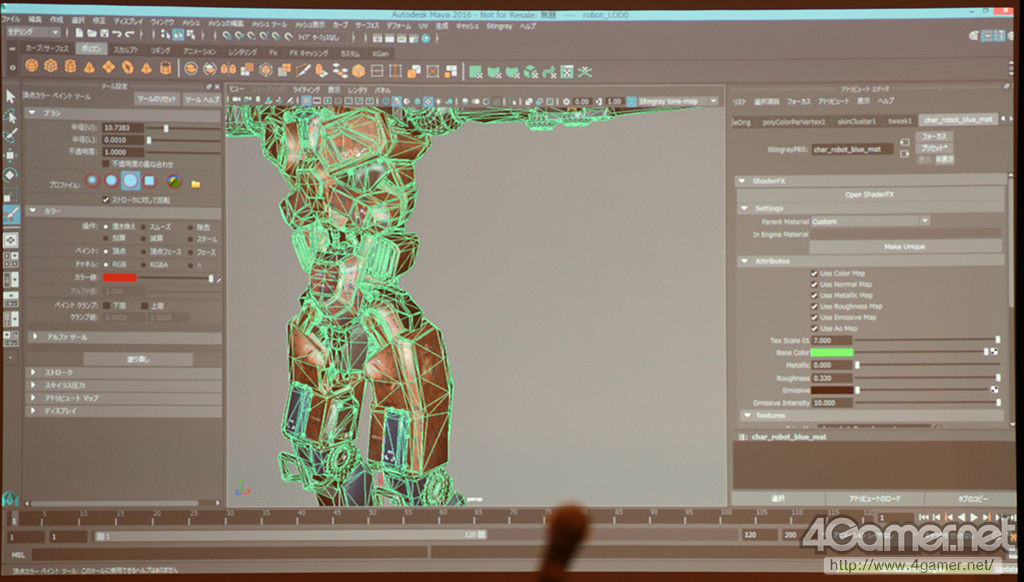Viewport: 1024px width, 582px height.
Task: Choose the square brush profile
Action: click(150, 181)
